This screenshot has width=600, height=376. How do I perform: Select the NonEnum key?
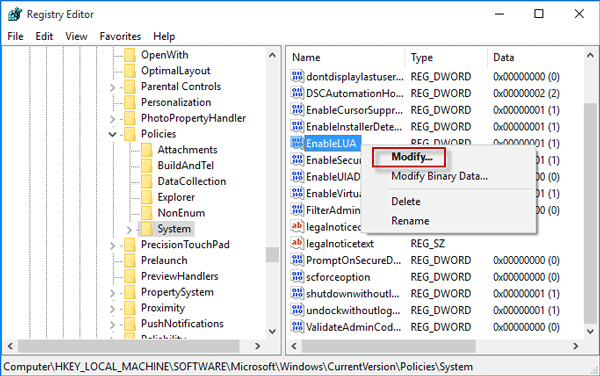[181, 213]
